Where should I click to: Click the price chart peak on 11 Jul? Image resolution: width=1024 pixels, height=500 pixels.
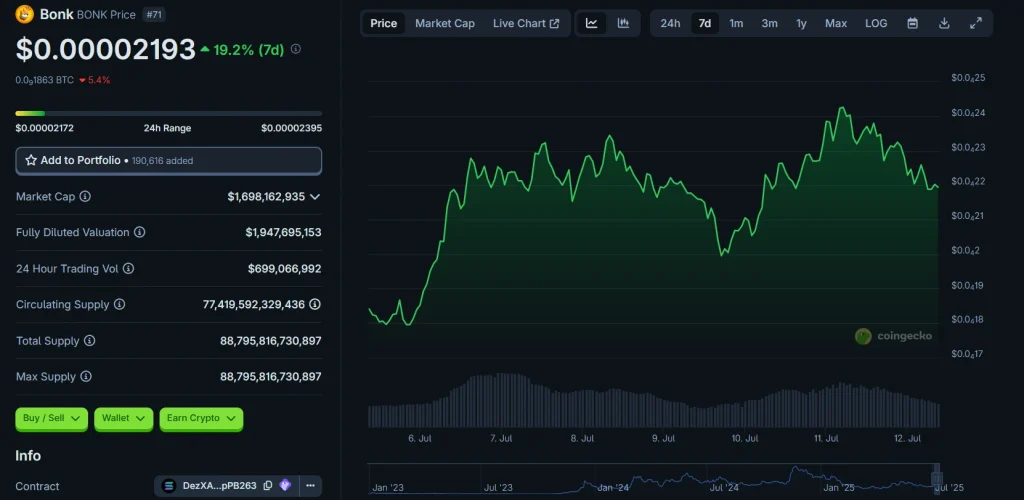click(842, 108)
